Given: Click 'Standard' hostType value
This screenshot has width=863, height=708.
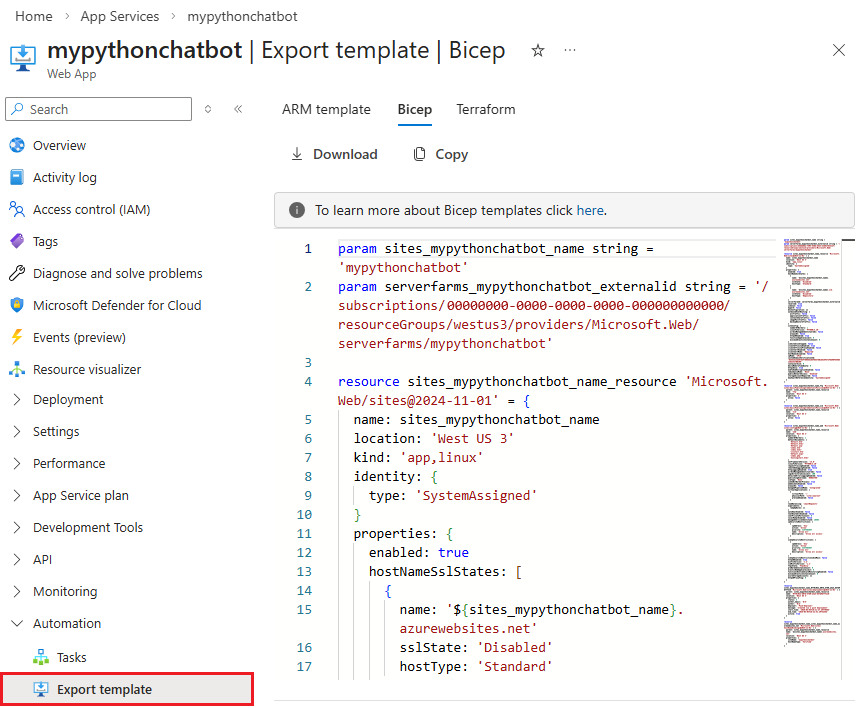Looking at the screenshot, I should click(515, 667).
